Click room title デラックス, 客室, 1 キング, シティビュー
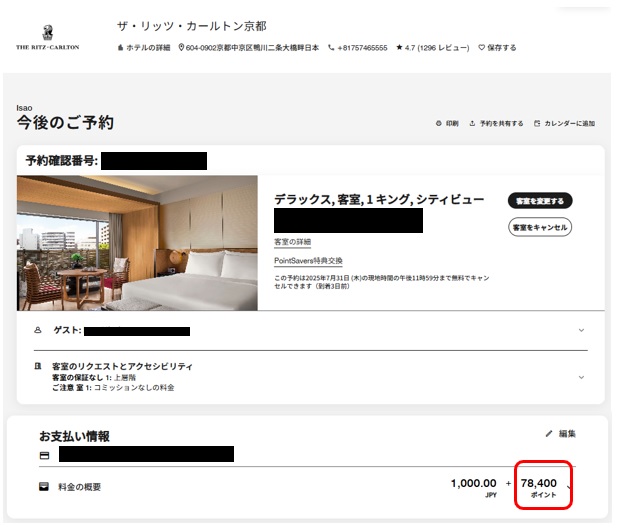This screenshot has width=617, height=529. 379,200
